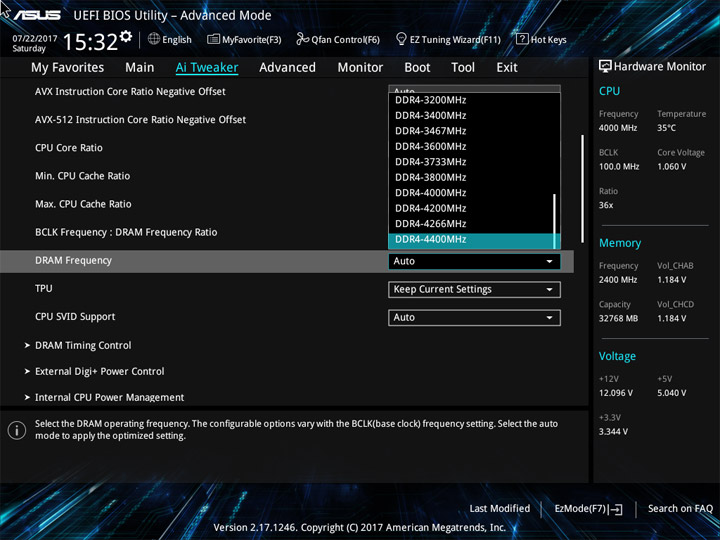Select Max. CPU Cache Ratio row
This screenshot has height=540, width=720.
(x=83, y=204)
